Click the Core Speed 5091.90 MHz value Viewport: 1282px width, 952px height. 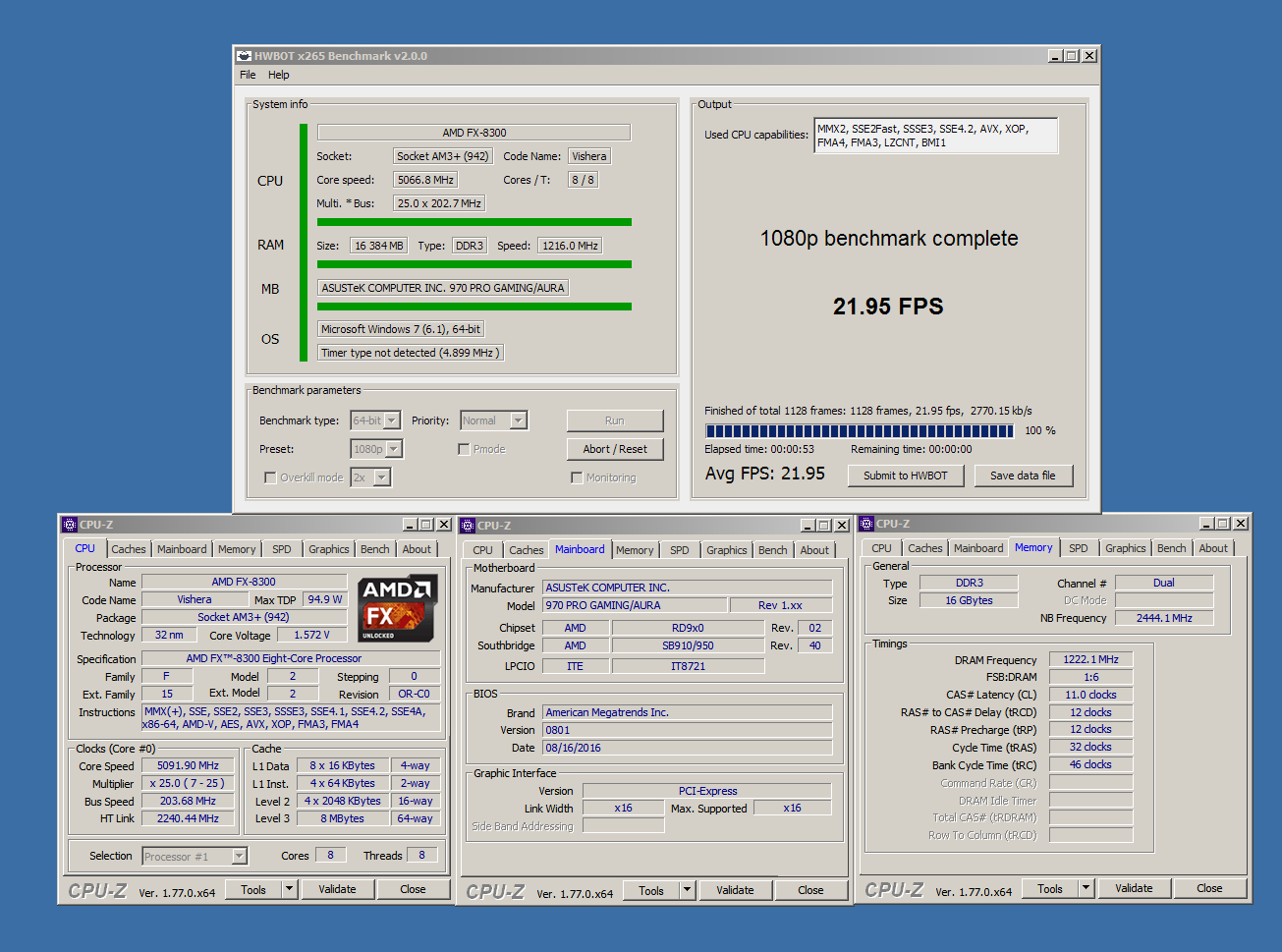[x=188, y=765]
